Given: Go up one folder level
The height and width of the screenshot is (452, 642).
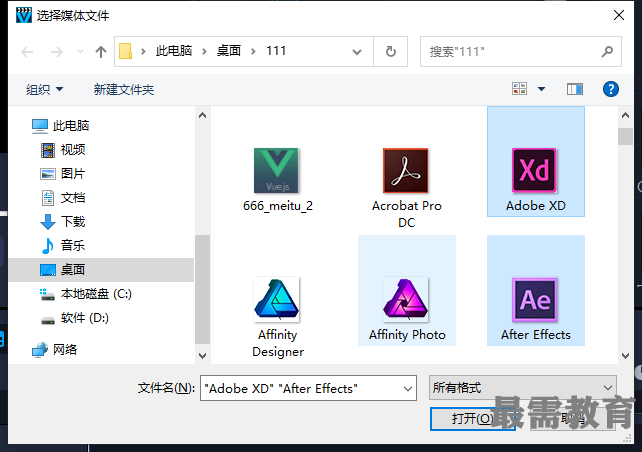Looking at the screenshot, I should point(101,52).
